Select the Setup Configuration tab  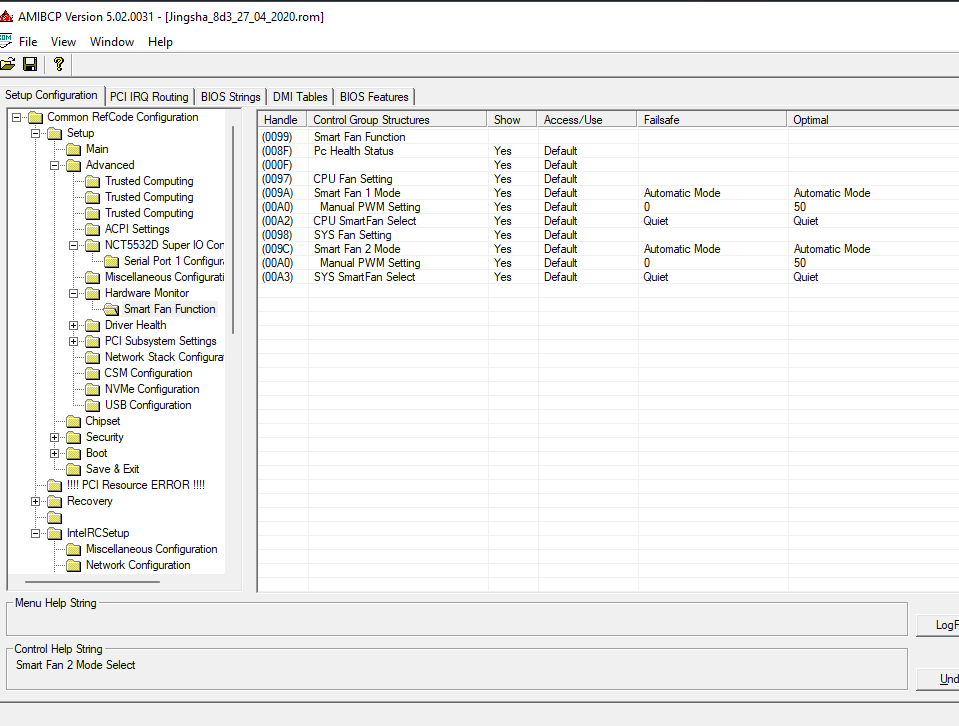51,95
